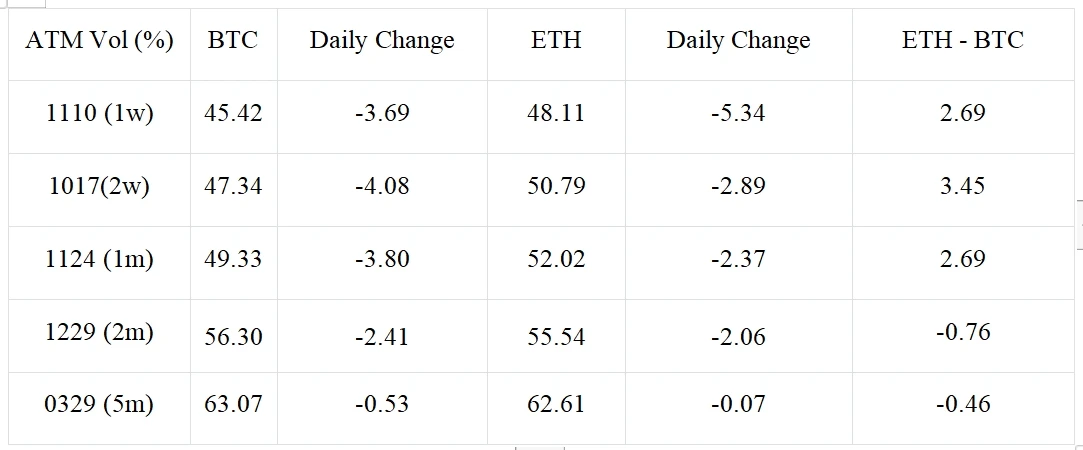Click the 1229 (2m) row label
The width and height of the screenshot is (1083, 450).
coord(100,332)
